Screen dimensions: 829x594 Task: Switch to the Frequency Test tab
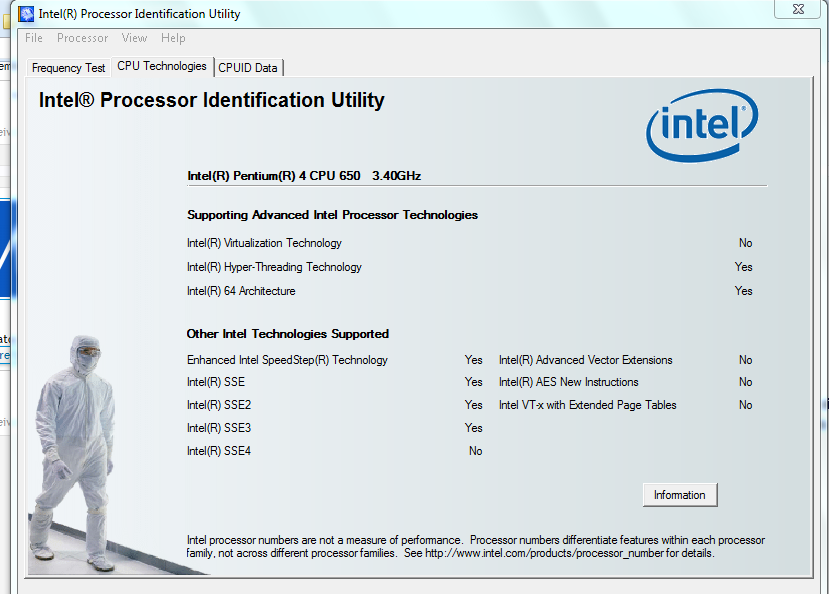(x=68, y=68)
